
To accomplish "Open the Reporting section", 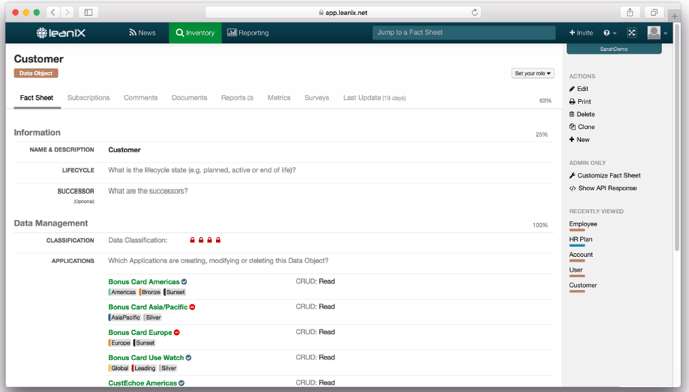I will (x=248, y=33).
